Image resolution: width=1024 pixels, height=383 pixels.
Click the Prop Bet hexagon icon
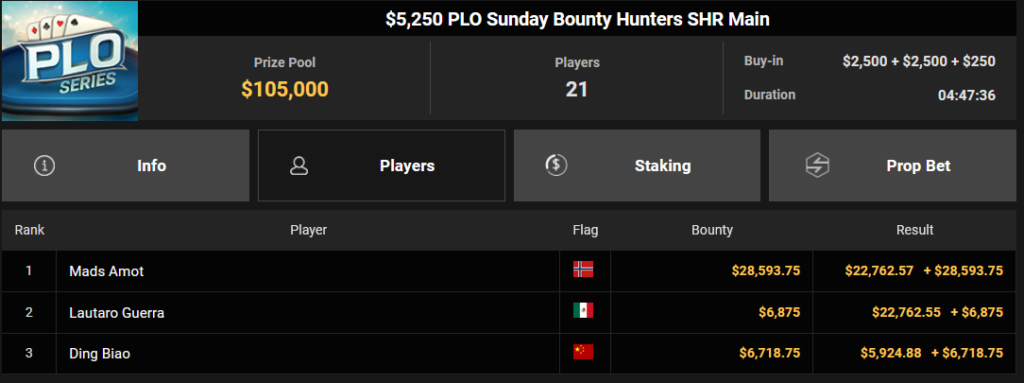click(817, 166)
